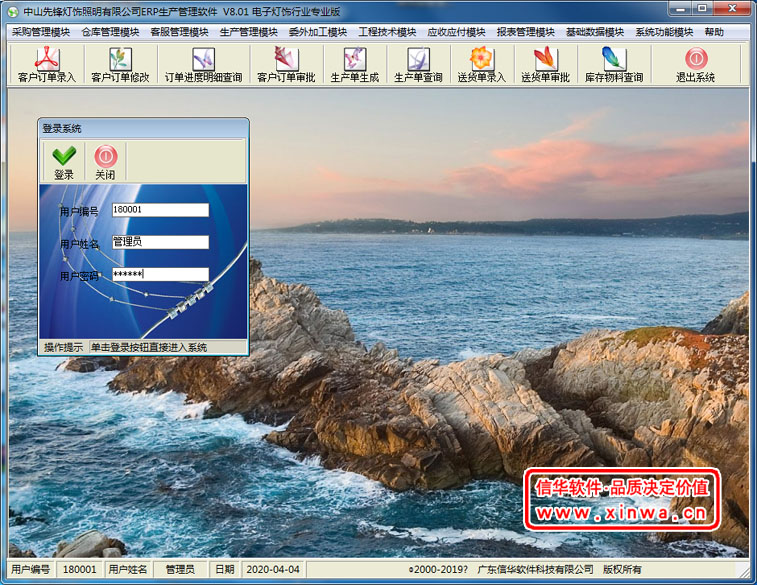Click the 客户订单录入 toolbar icon
This screenshot has height=585, width=757.
tap(46, 65)
